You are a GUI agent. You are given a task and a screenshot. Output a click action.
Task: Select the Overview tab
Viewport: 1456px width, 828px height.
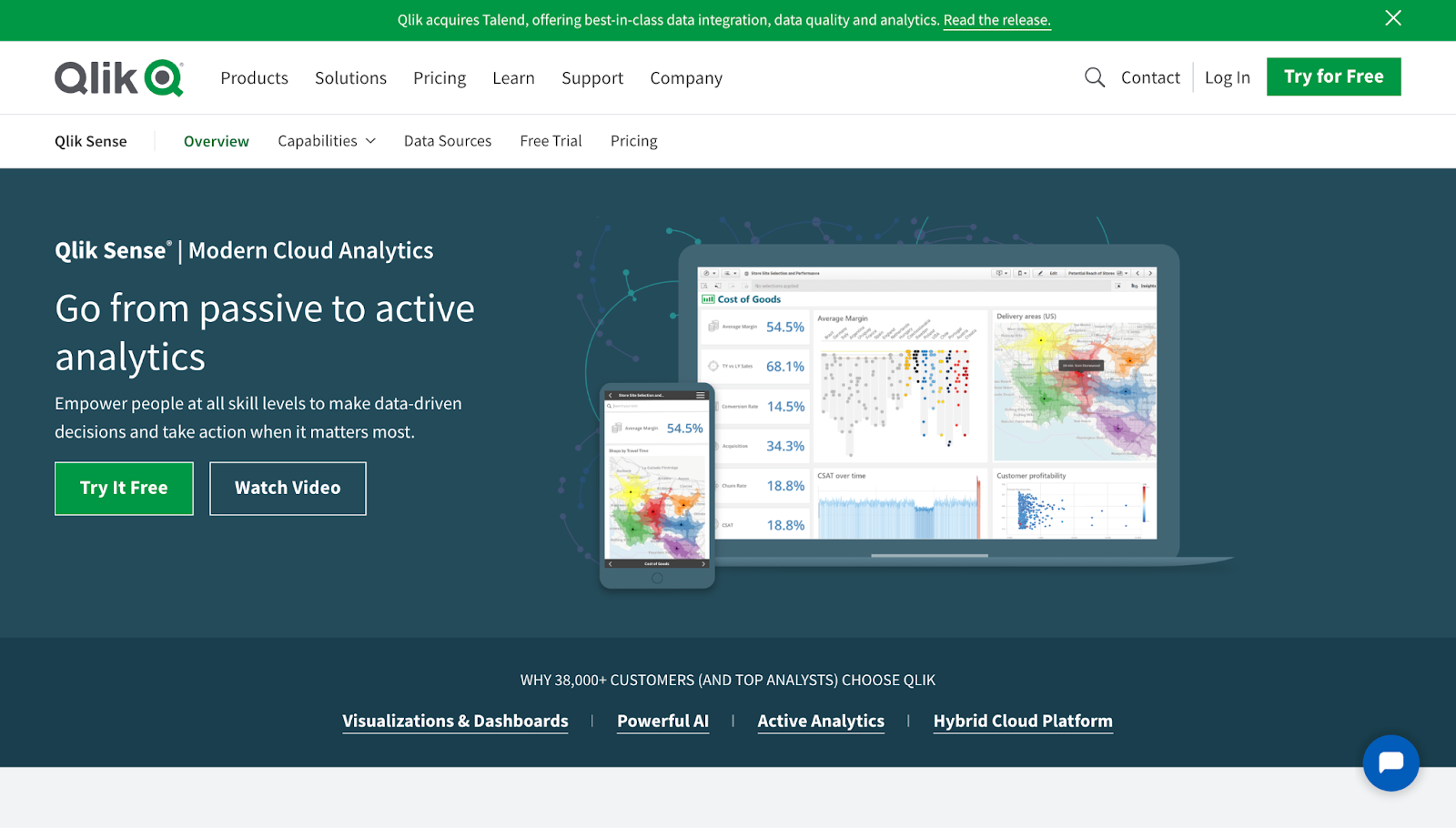[x=217, y=141]
